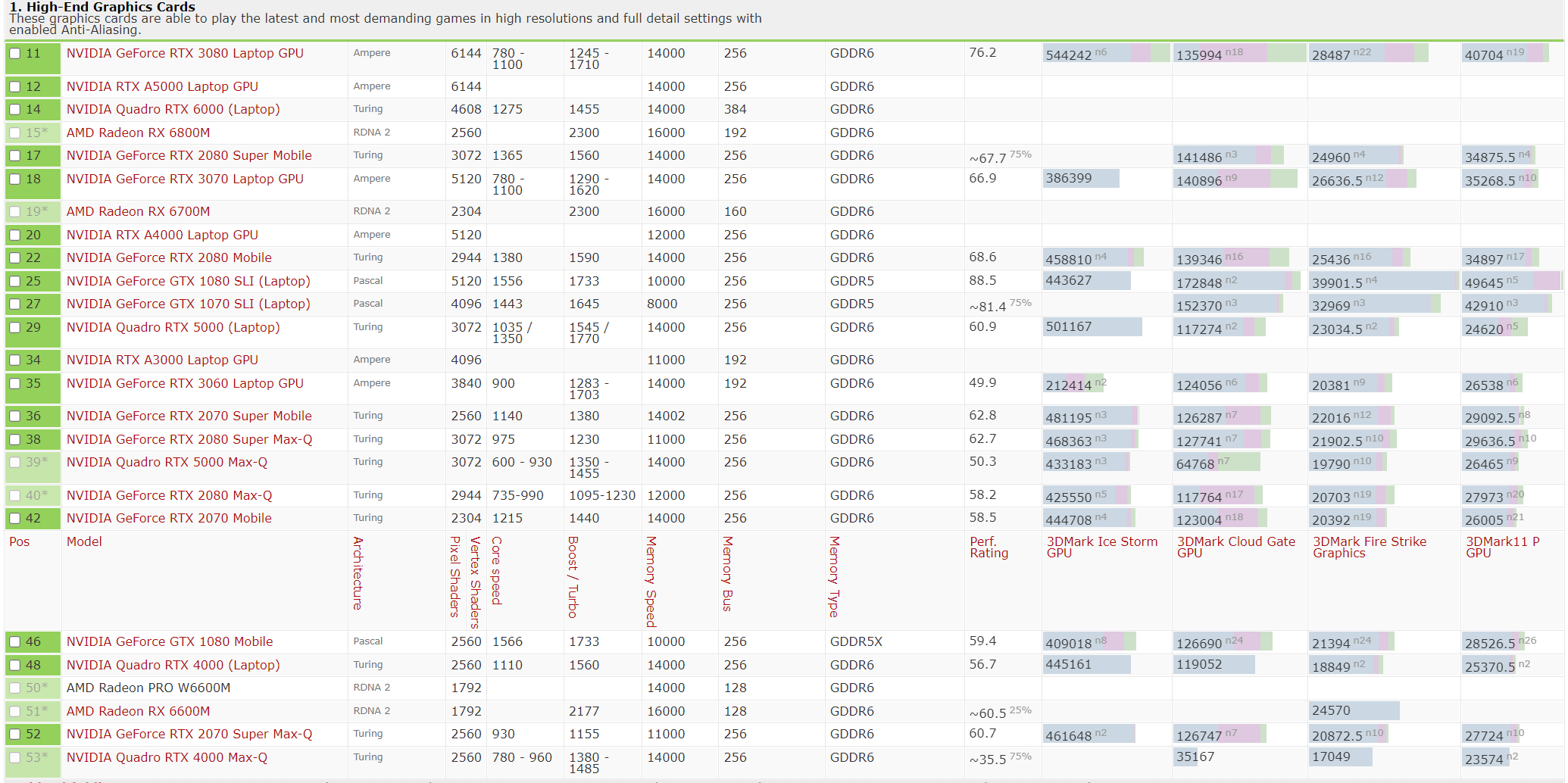1568x783 pixels.
Task: Open AMD Radeon RX 6700M link
Action: pos(138,211)
